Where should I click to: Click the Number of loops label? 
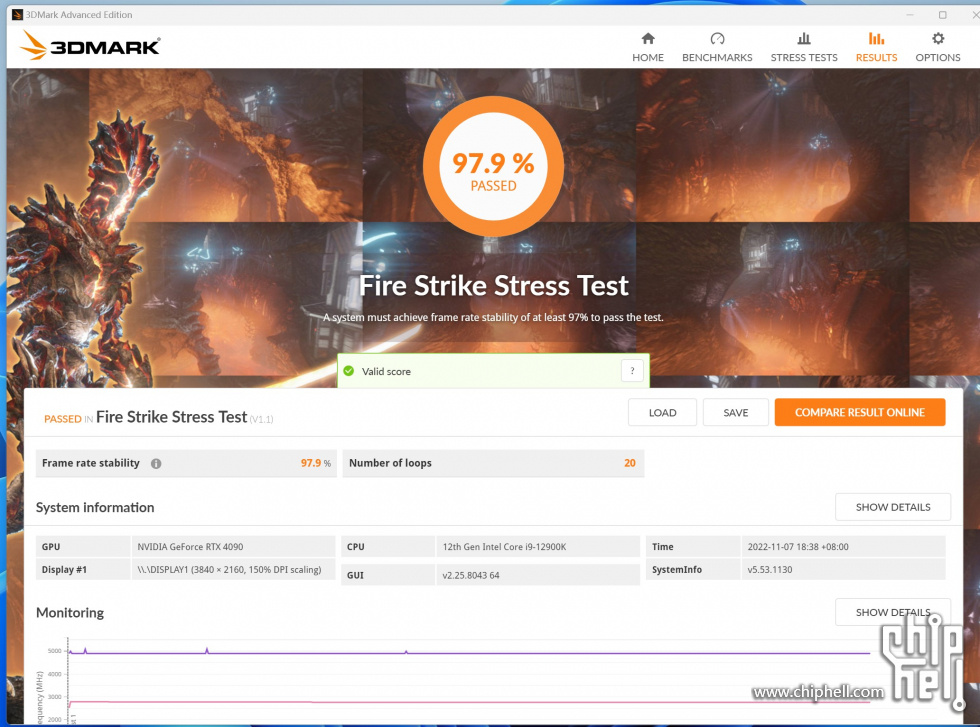(x=390, y=463)
